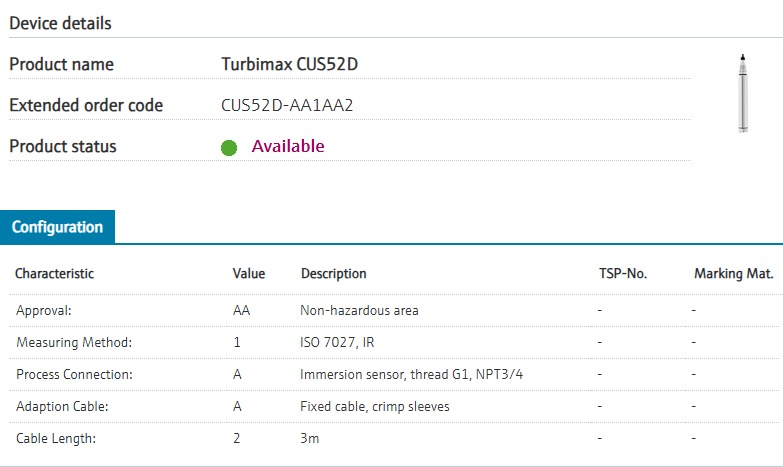Click the Description column header
The height and width of the screenshot is (467, 783).
tap(333, 273)
